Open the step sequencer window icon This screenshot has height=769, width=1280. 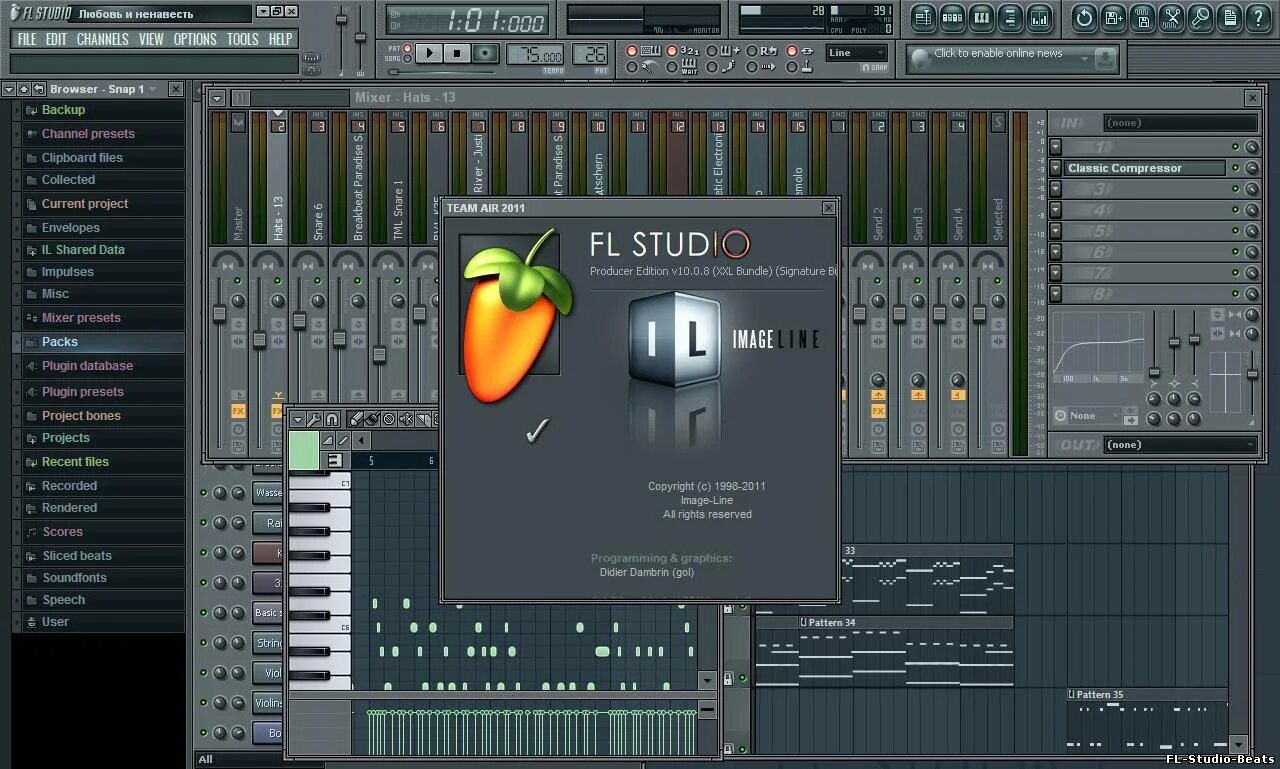pyautogui.click(x=952, y=17)
